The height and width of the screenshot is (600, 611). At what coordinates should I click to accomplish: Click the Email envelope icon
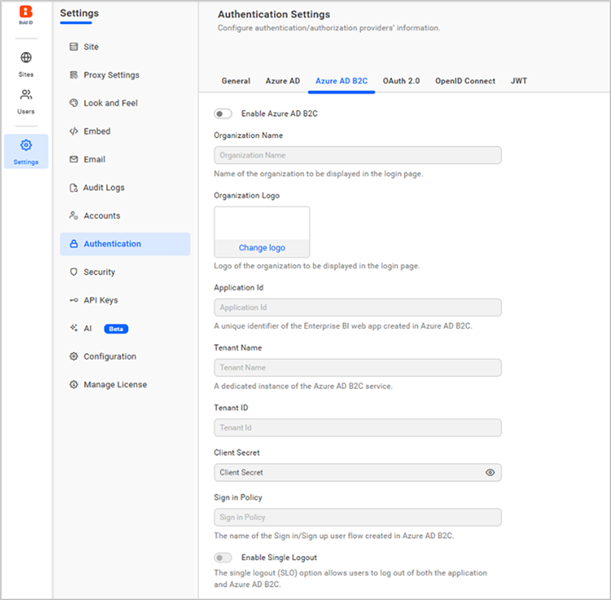coord(74,159)
